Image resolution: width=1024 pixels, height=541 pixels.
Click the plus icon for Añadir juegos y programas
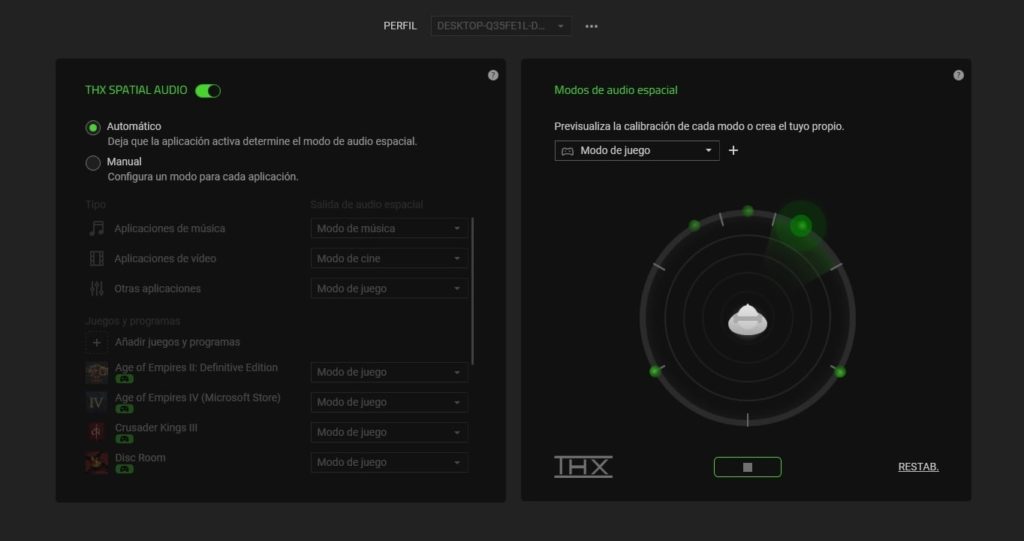tap(97, 342)
